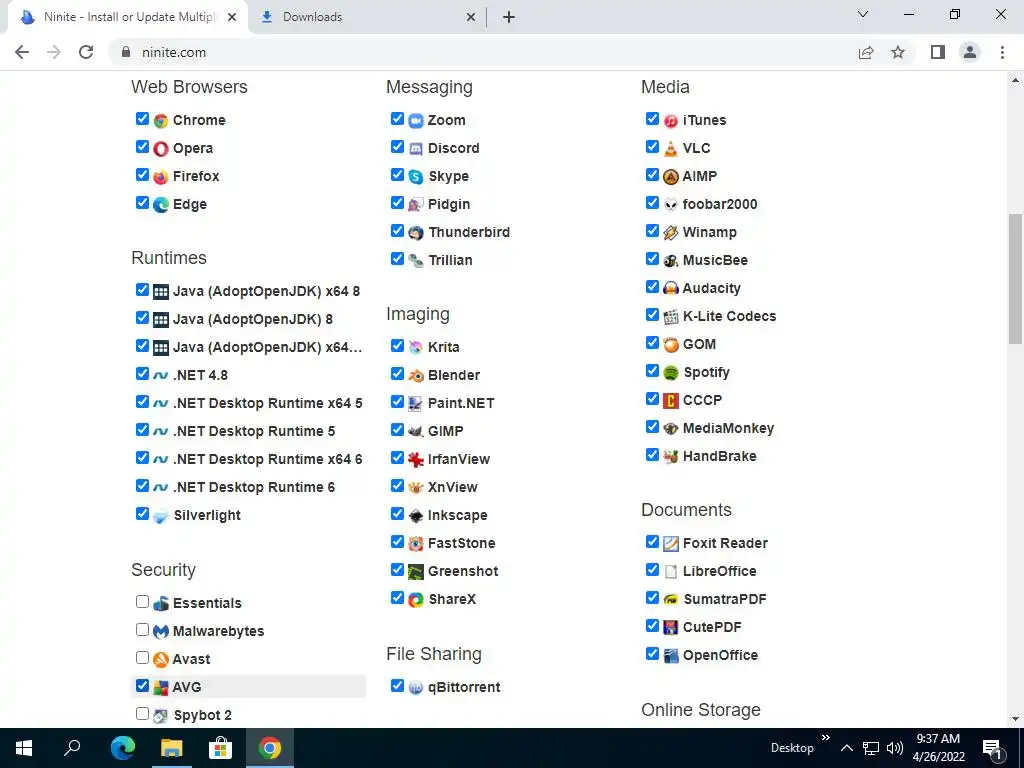This screenshot has width=1024, height=768.
Task: Click the share page icon in address bar
Action: point(866,52)
